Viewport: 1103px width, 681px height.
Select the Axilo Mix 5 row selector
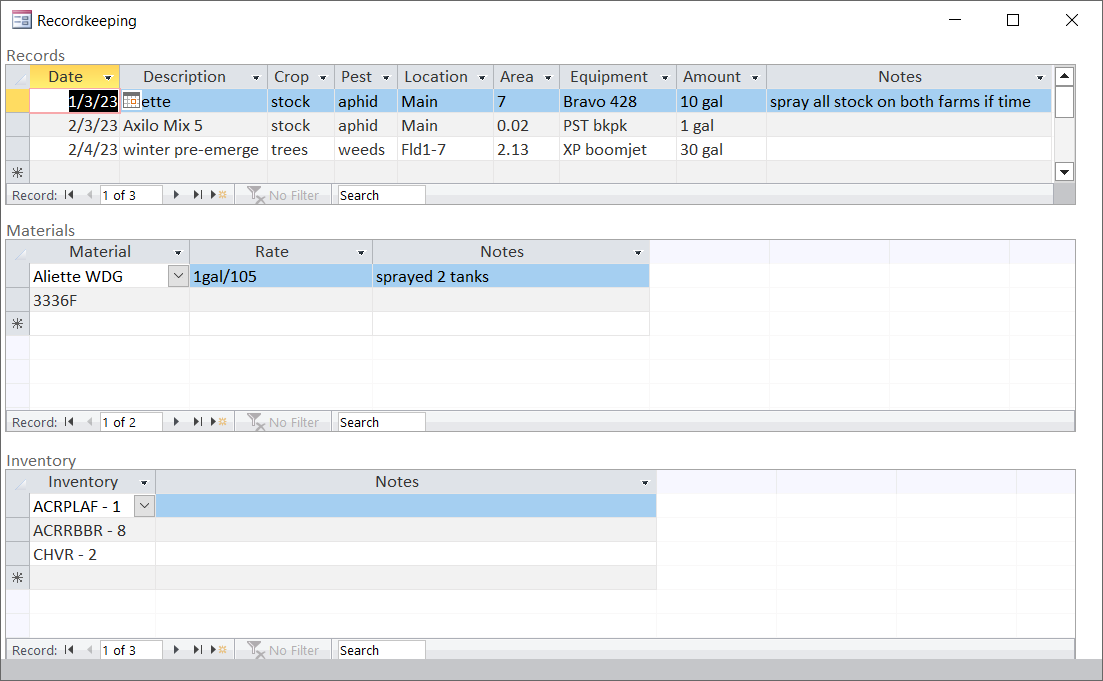[17, 126]
